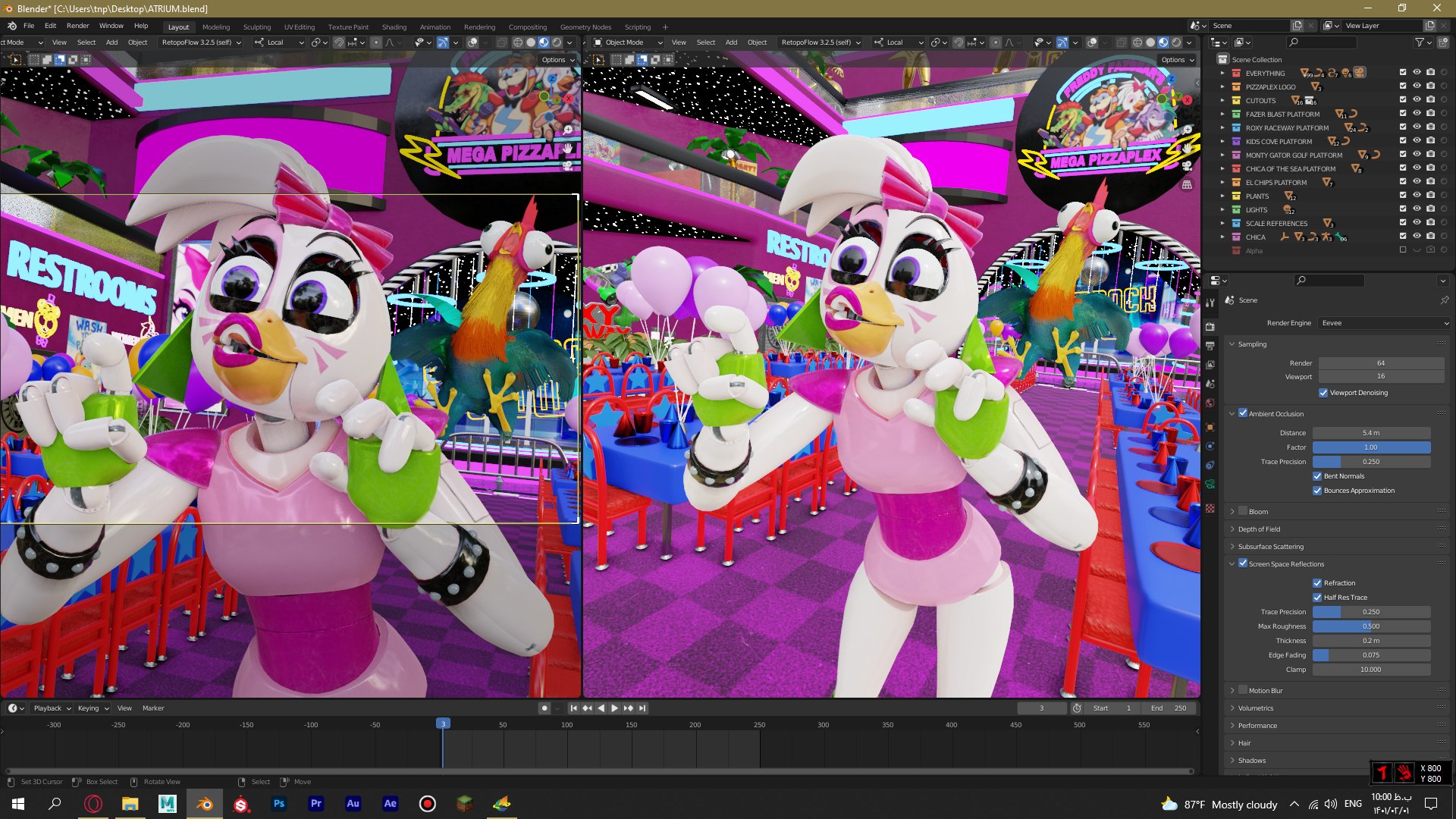Switch to Shading workspace tab
This screenshot has width=1456, height=819.
394,27
